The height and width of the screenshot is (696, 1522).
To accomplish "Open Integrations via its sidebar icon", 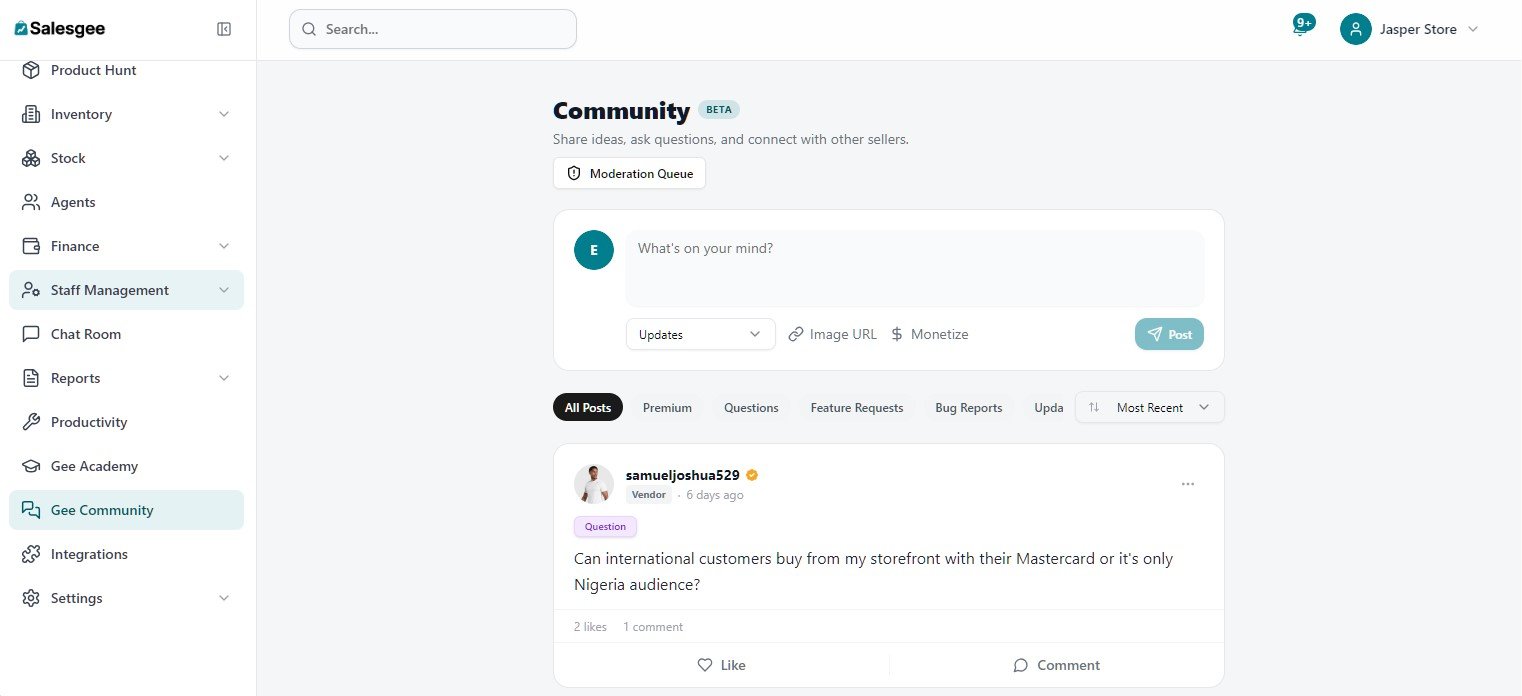I will [x=31, y=554].
